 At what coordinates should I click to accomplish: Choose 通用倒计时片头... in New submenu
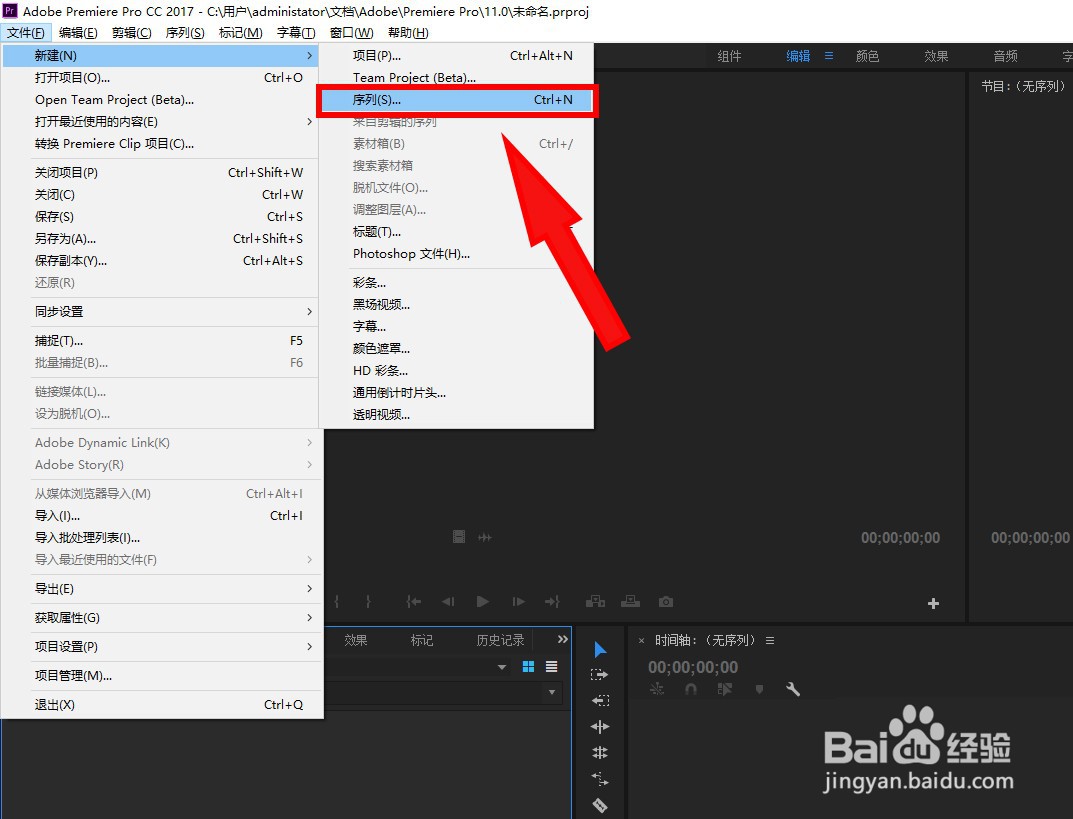tap(457, 393)
